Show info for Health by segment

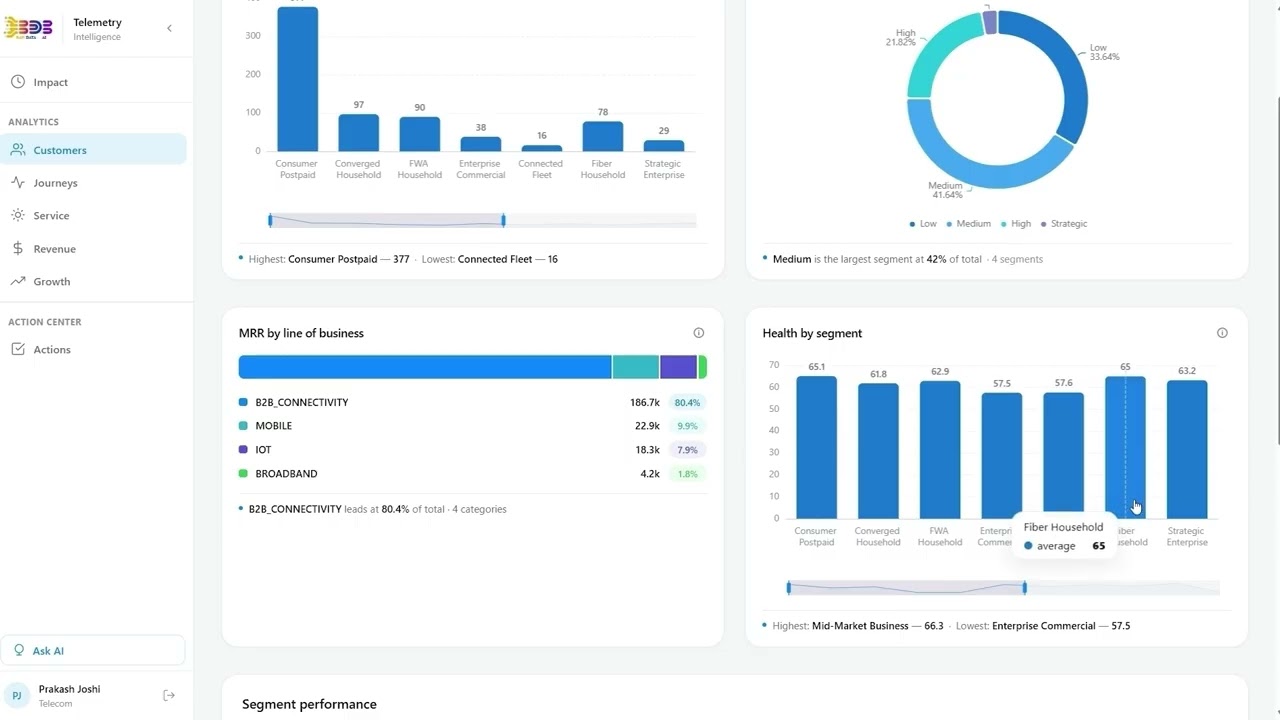1222,333
